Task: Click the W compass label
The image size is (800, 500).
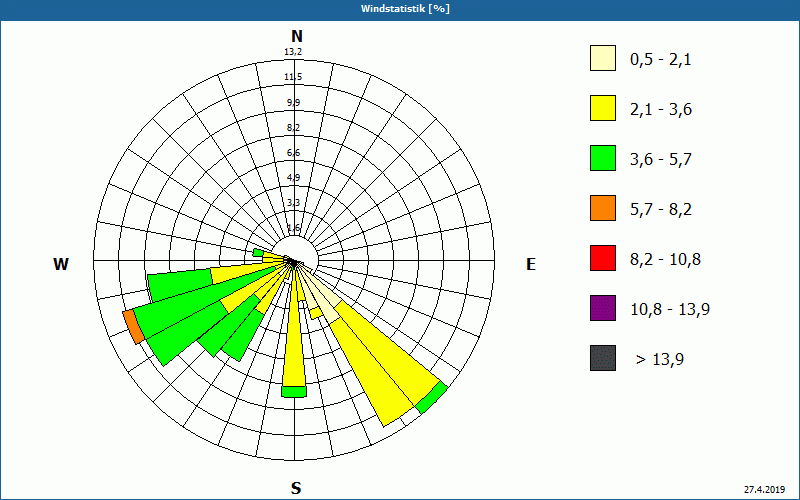Action: pyautogui.click(x=61, y=264)
